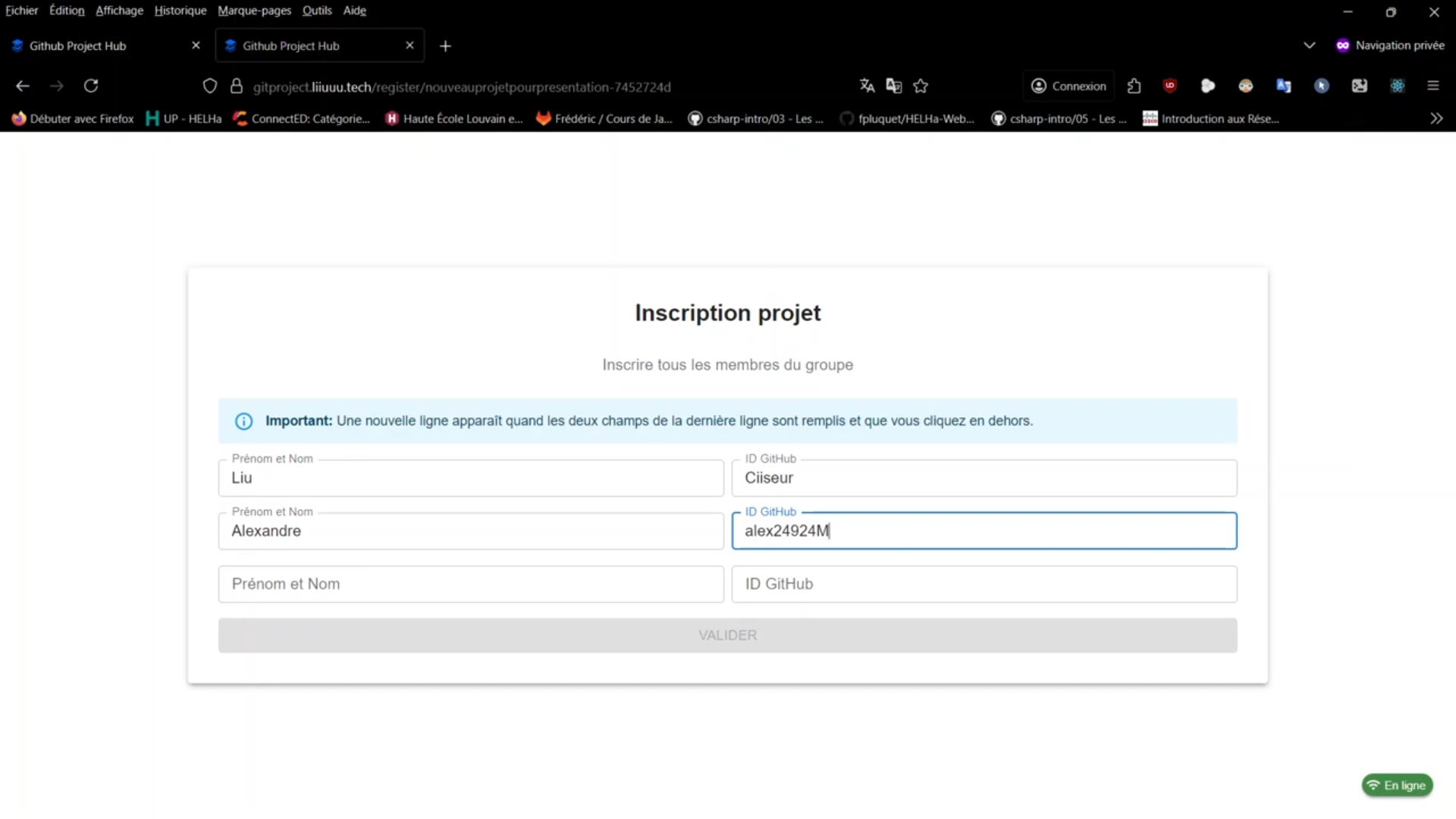The height and width of the screenshot is (819, 1456).
Task: Show more bookmarks overflow chevron
Action: [1436, 118]
